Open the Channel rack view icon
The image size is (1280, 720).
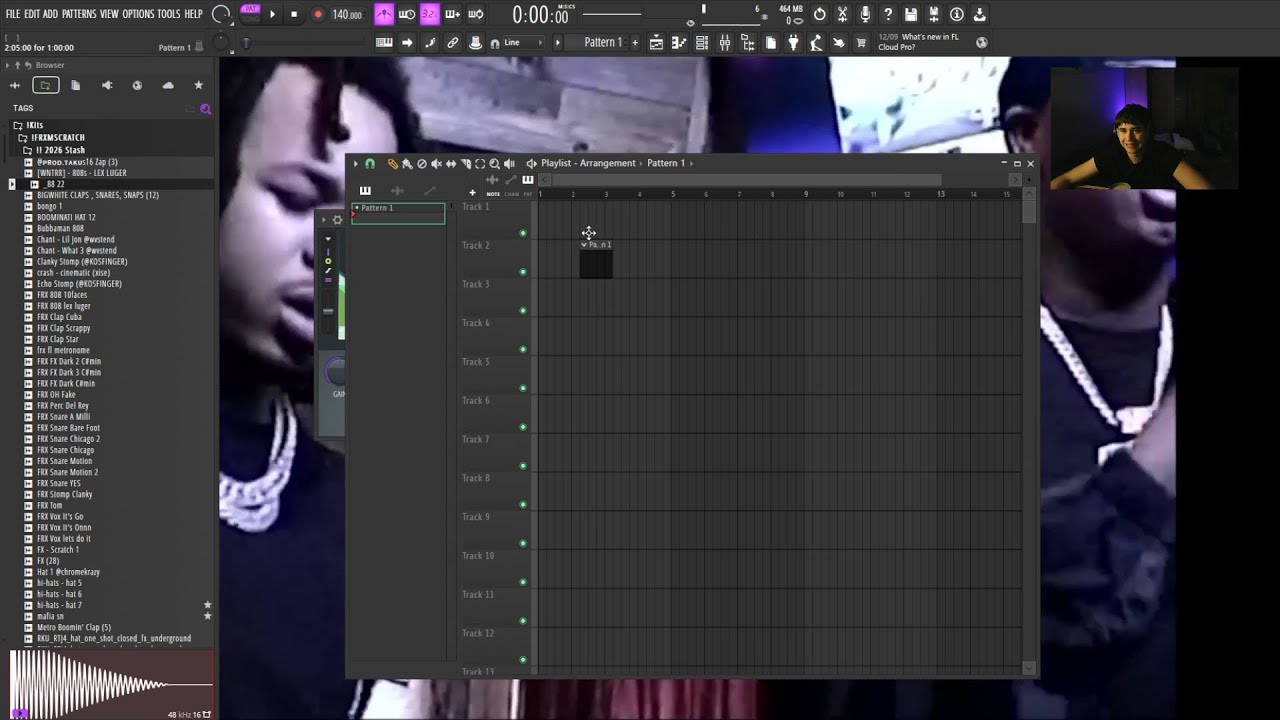[x=702, y=42]
